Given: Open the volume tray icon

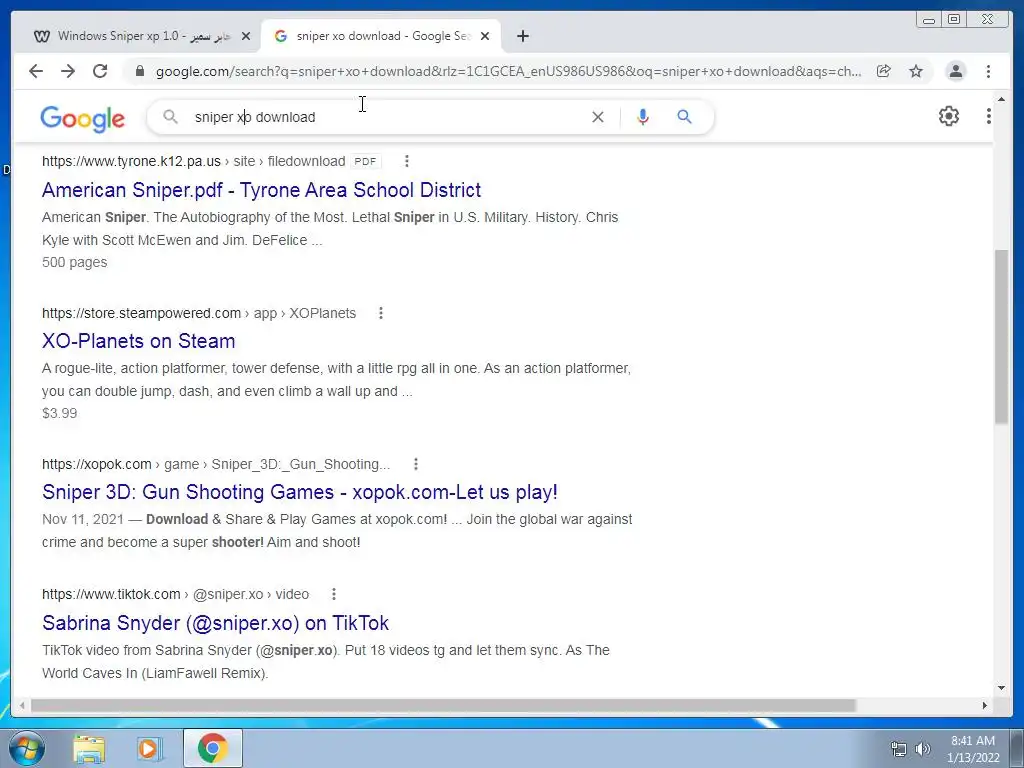Looking at the screenshot, I should click(923, 749).
